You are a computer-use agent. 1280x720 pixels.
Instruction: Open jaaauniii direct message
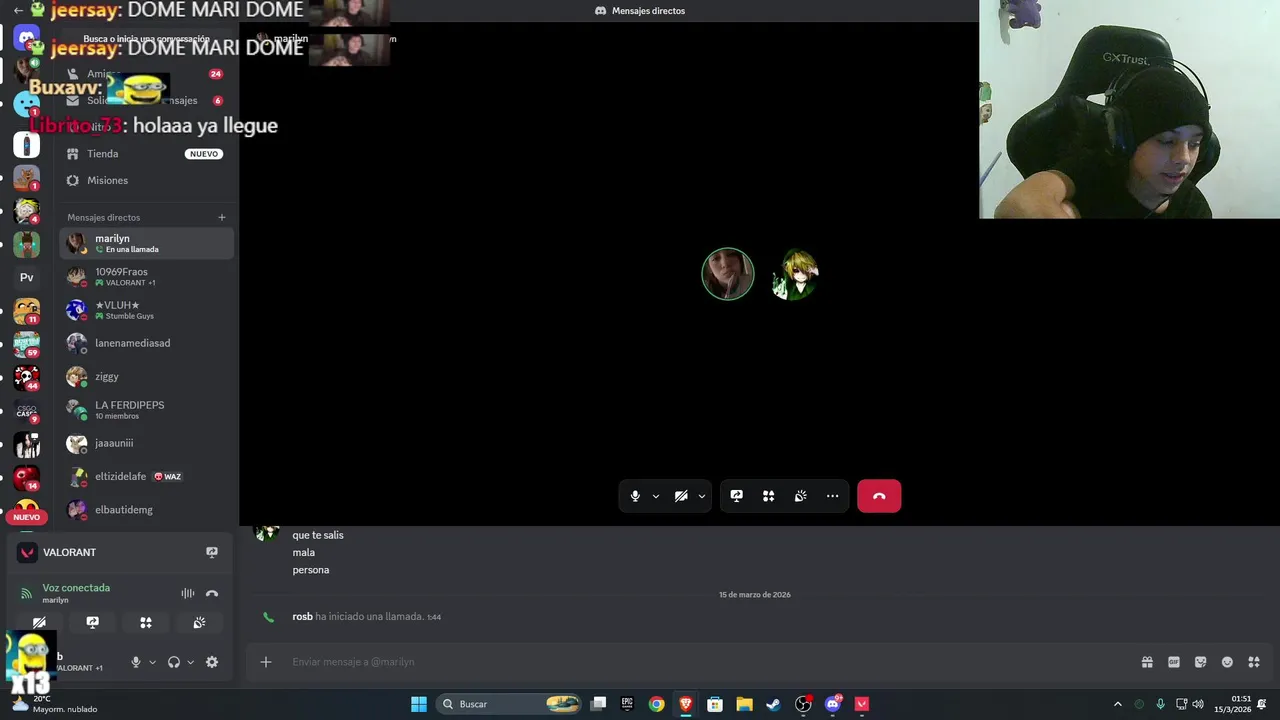[146, 443]
